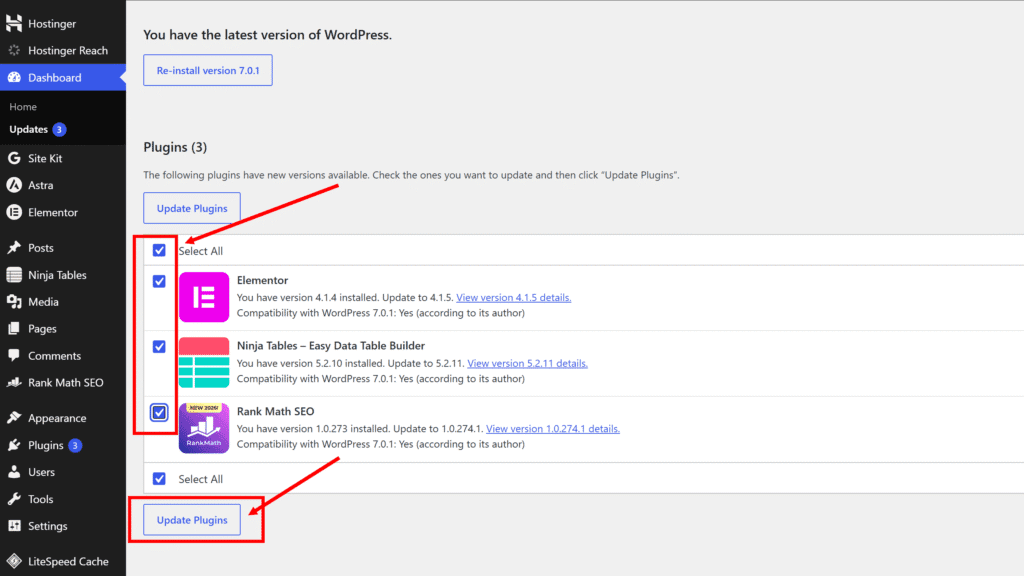Click the Plugins count badge 3

click(x=75, y=445)
